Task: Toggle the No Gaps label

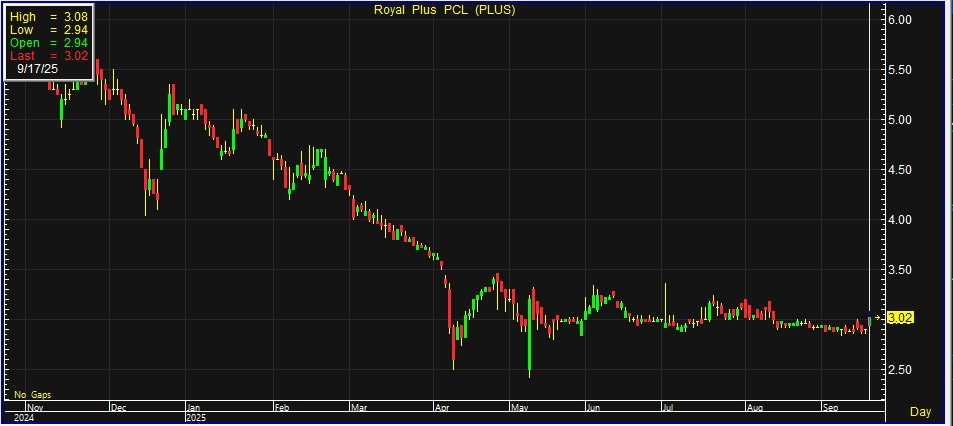Action: coord(31,396)
